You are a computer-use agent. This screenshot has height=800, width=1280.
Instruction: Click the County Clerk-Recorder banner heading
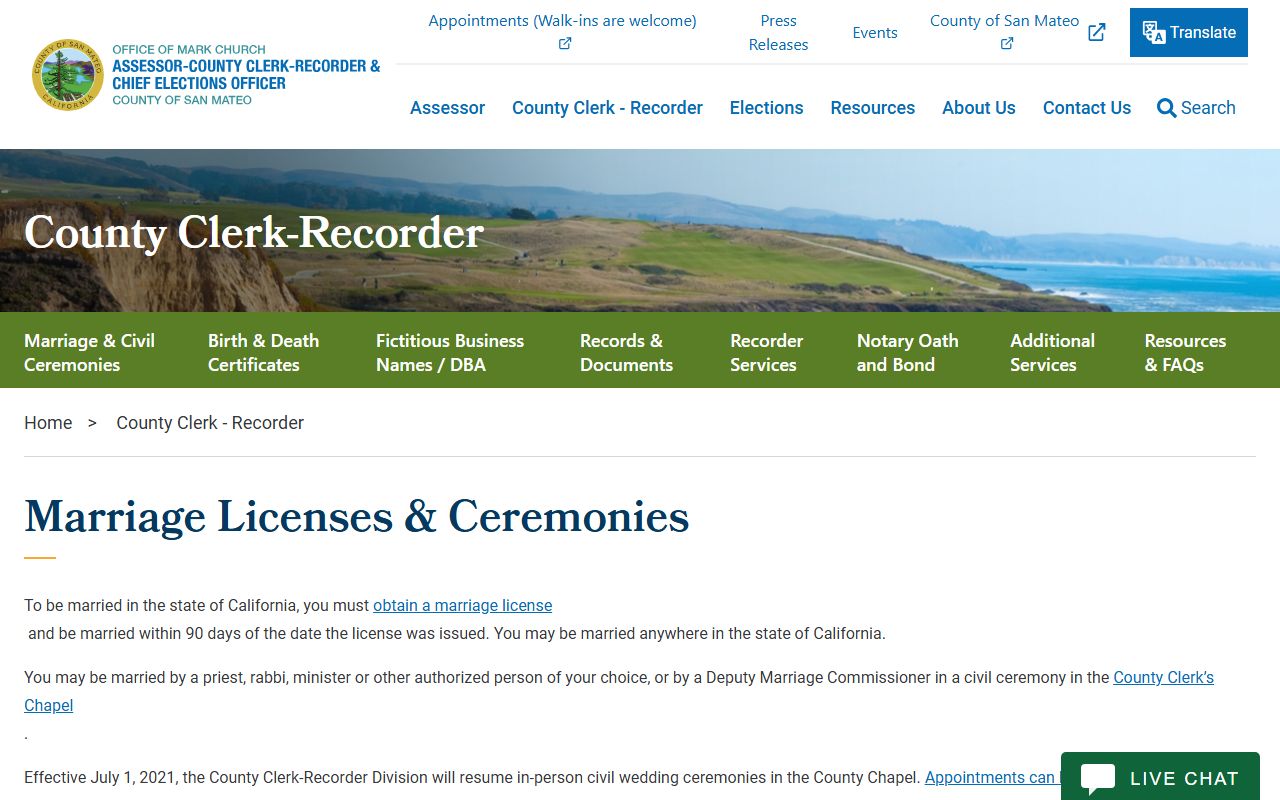click(254, 232)
